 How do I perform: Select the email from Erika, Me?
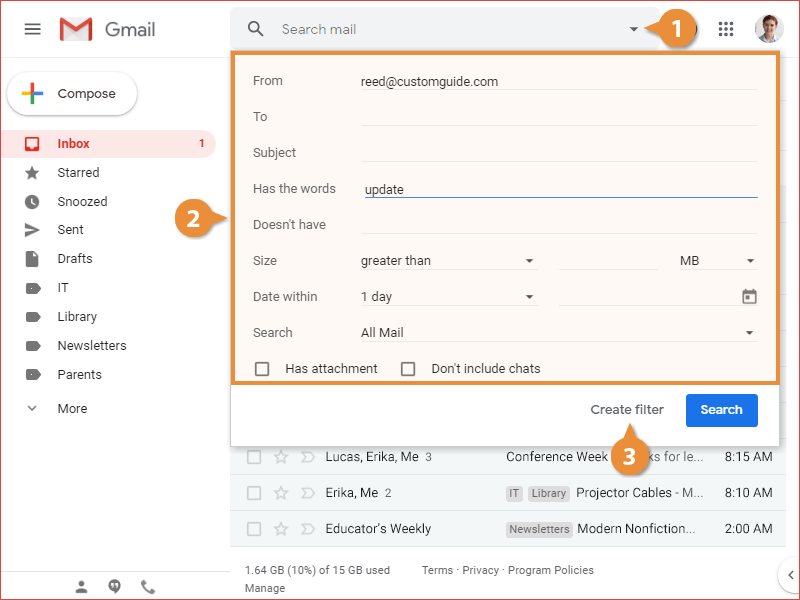tap(254, 492)
